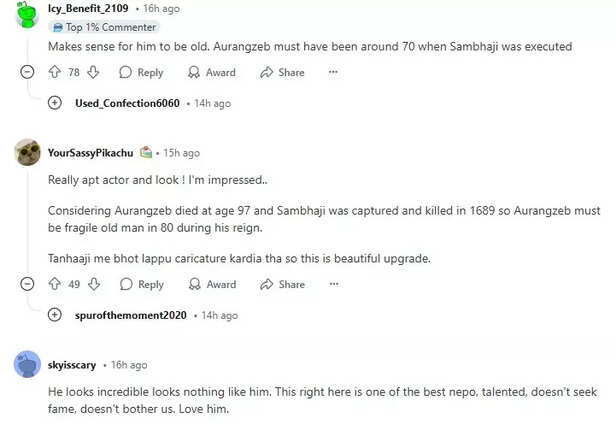Open Icy_Benefit_2109's user profile
Viewport: 616px width, 424px height.
88,8
